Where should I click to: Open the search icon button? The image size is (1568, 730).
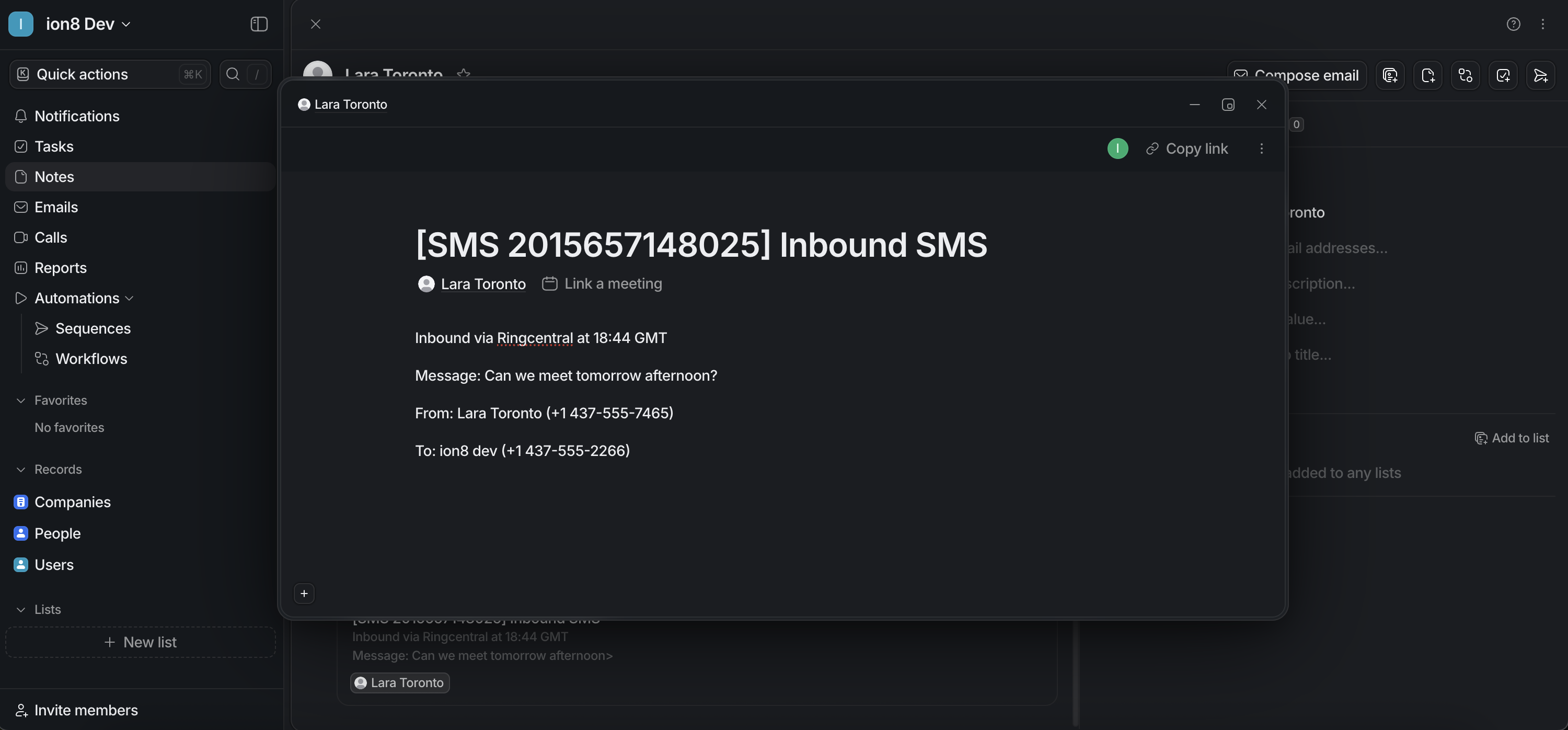pos(233,74)
